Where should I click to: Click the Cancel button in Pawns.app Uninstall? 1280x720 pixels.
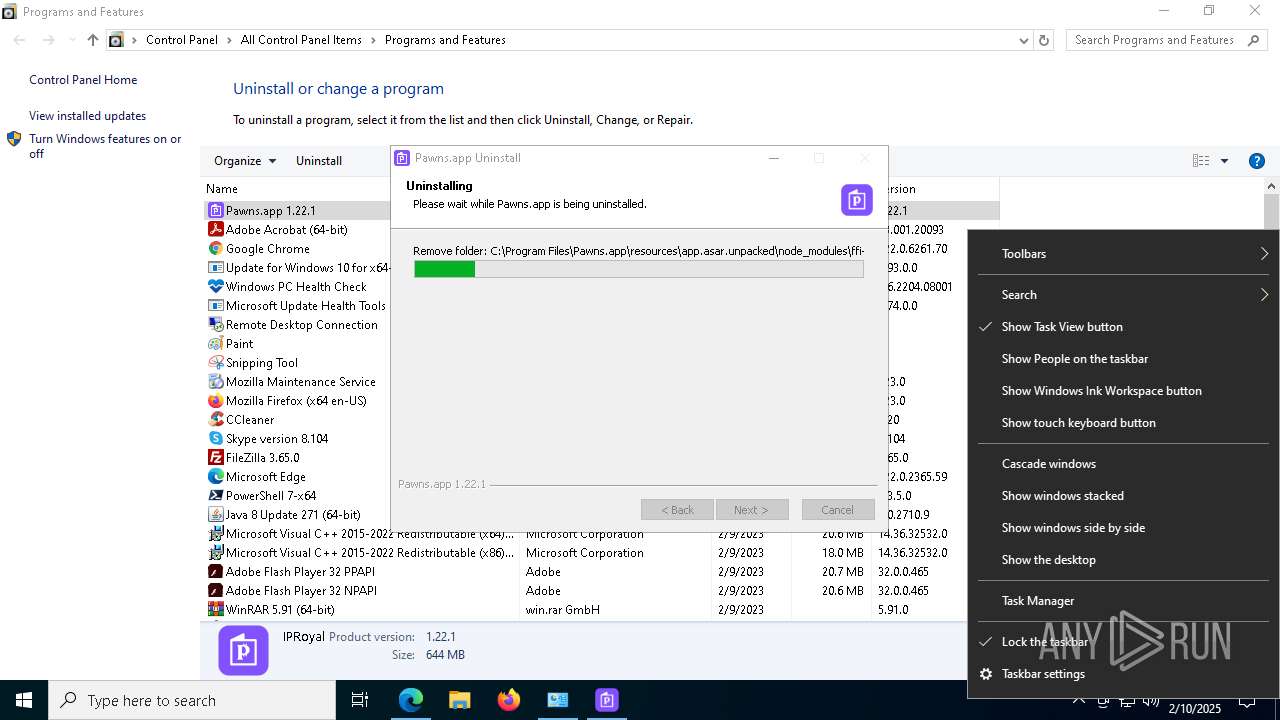pyautogui.click(x=838, y=510)
